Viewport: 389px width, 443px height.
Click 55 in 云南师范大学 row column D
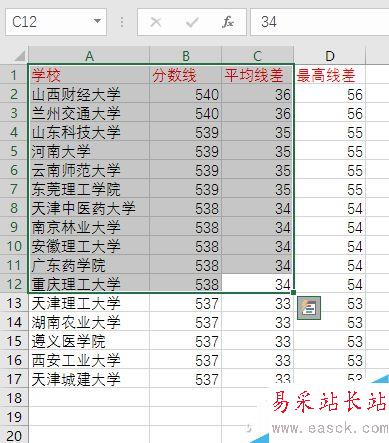330,170
